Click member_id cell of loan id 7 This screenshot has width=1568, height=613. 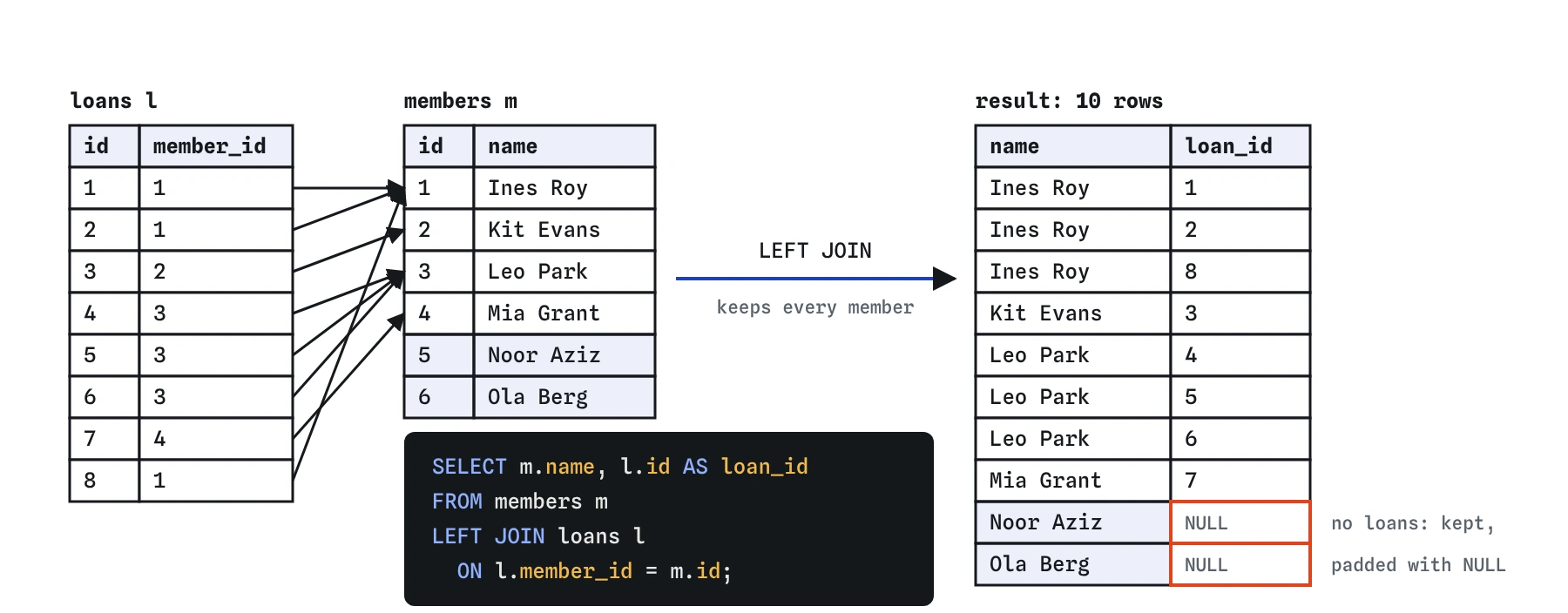pos(216,439)
